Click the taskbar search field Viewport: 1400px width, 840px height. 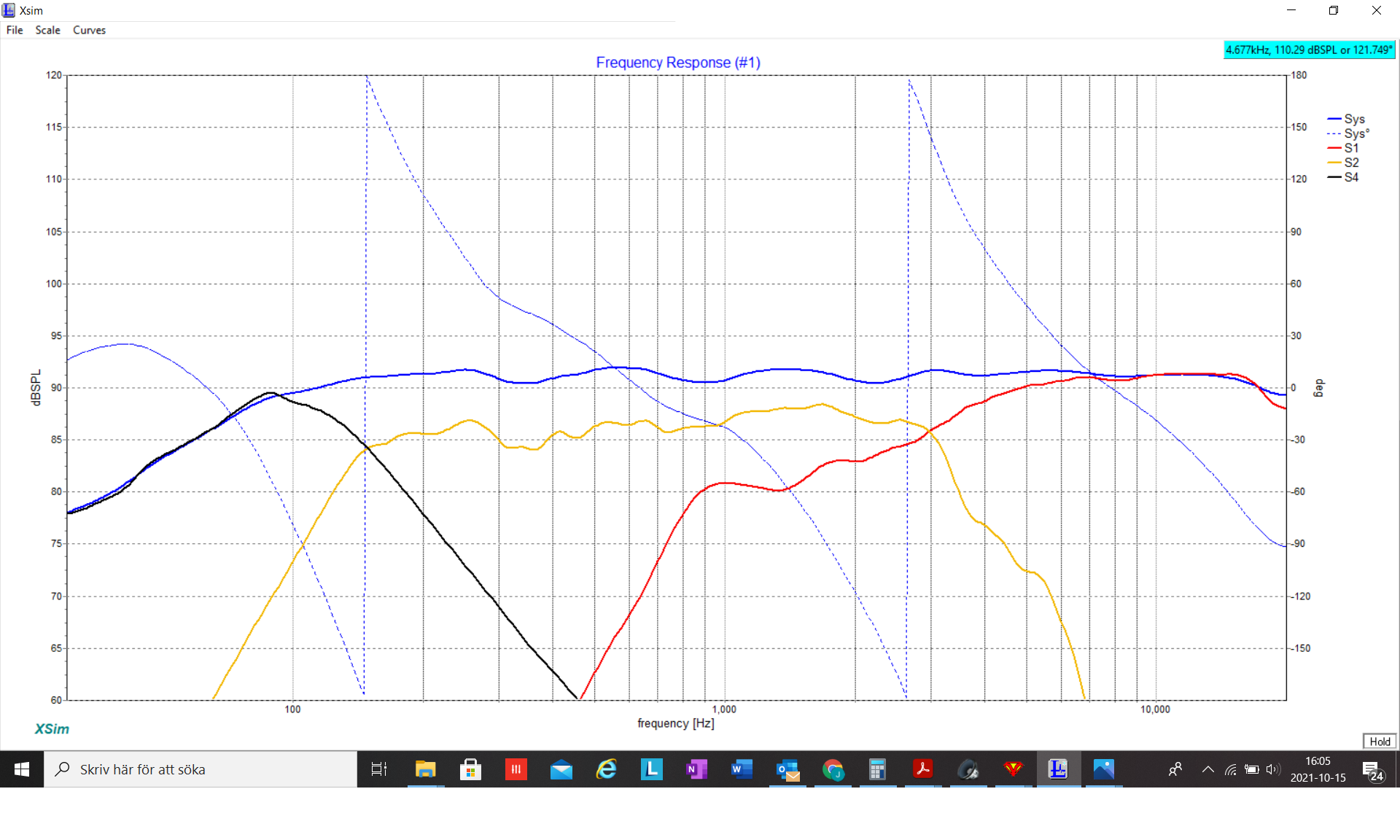tap(201, 769)
